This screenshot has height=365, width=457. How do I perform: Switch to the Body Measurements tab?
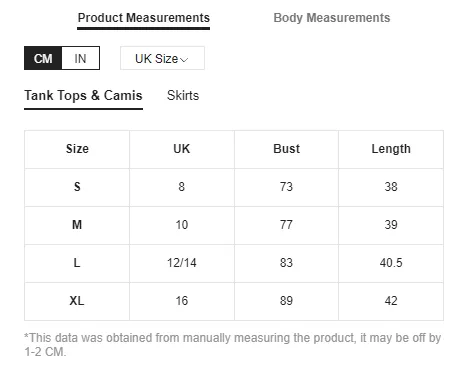(x=331, y=18)
